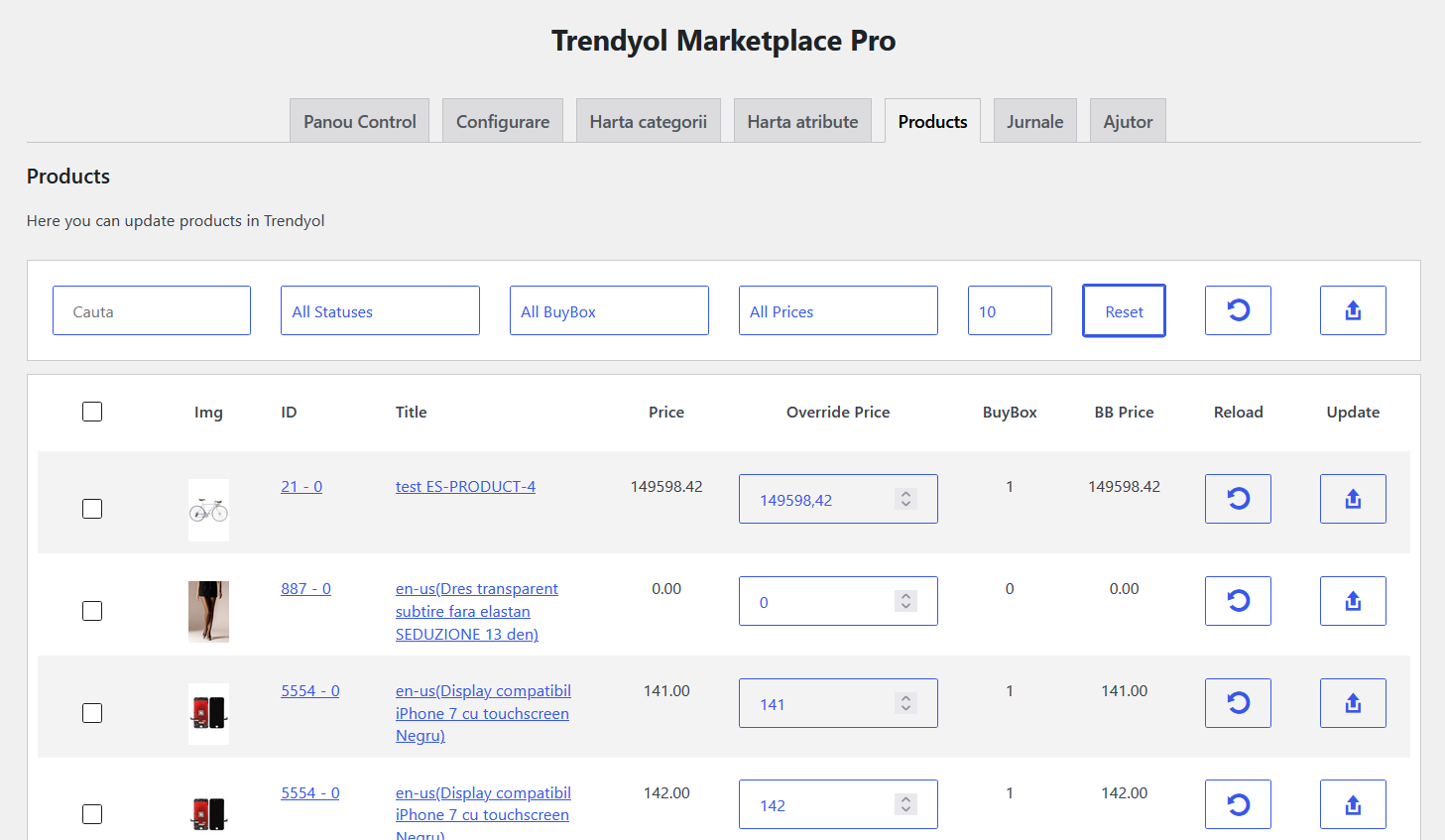The image size is (1445, 840).
Task: Open the product ID link 887 - 0
Action: [305, 588]
